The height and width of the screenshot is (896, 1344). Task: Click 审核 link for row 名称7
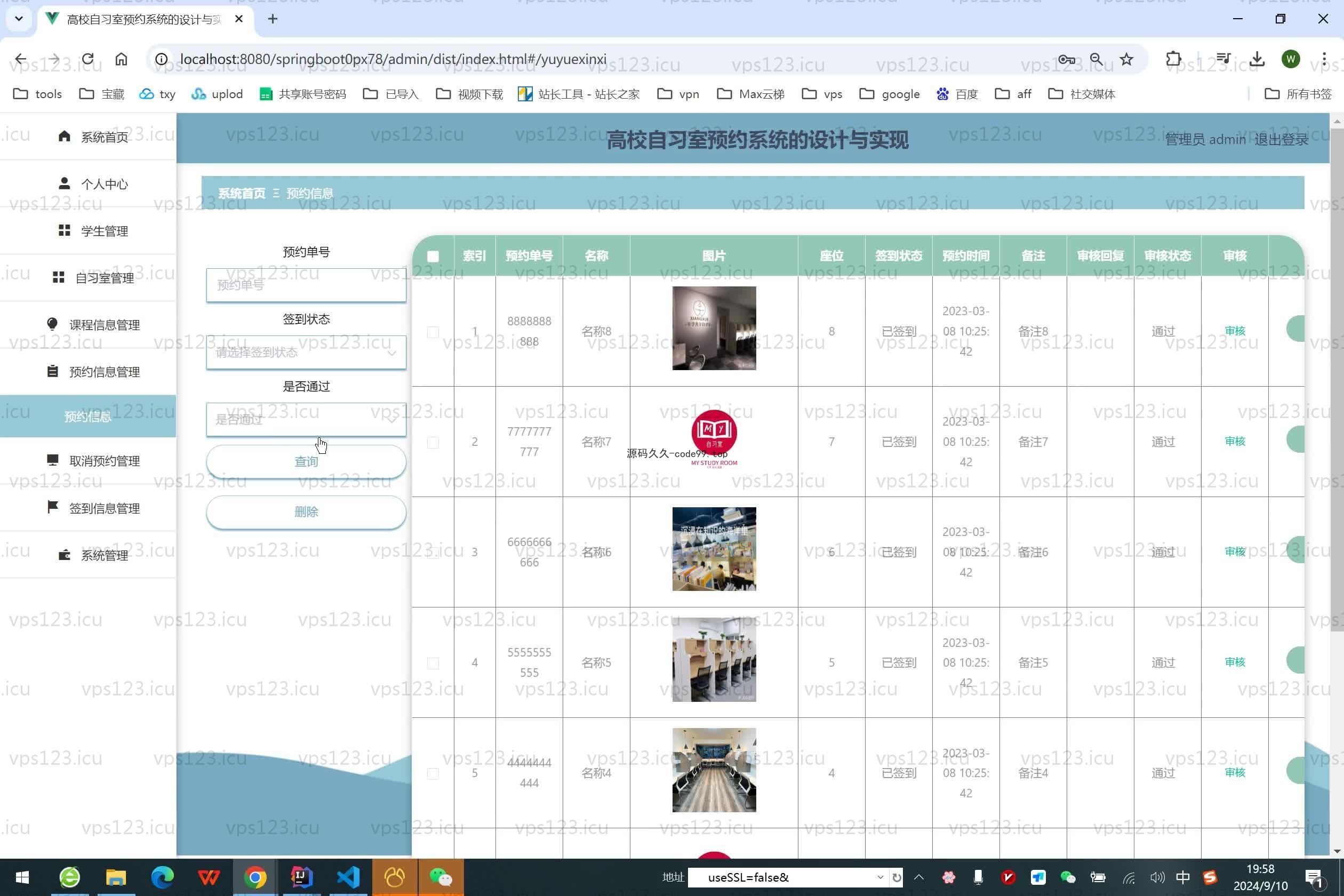1234,441
